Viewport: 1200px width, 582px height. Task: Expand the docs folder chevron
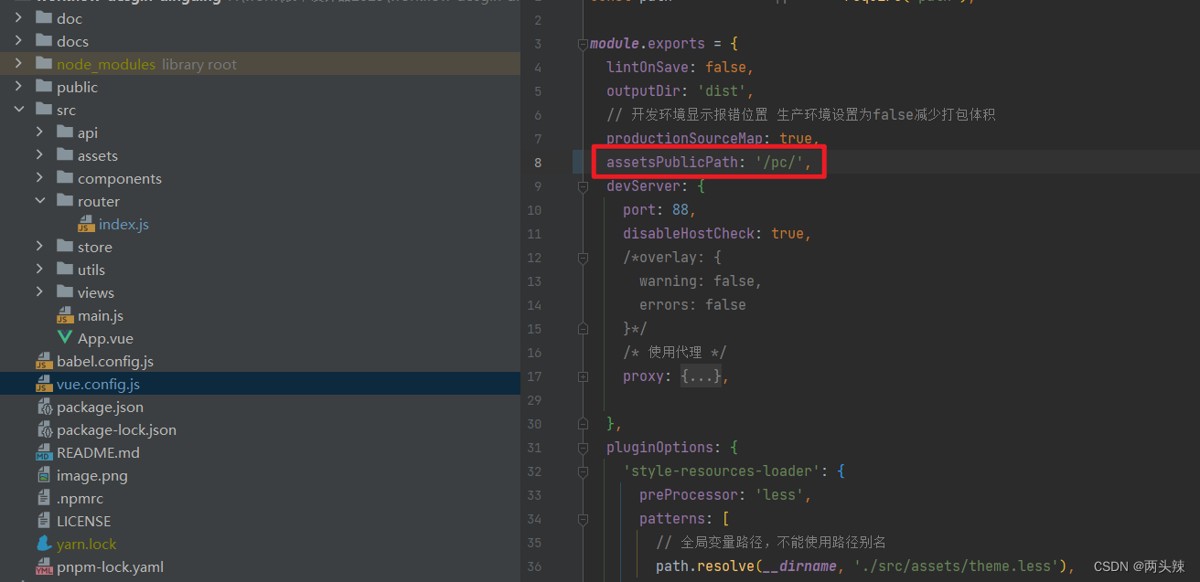(x=18, y=41)
